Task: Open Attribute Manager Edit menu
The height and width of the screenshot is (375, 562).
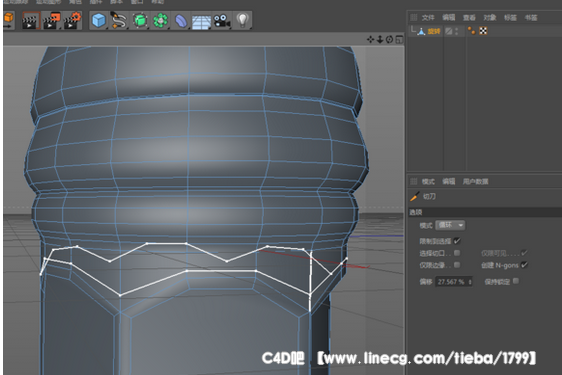Action: click(x=448, y=181)
